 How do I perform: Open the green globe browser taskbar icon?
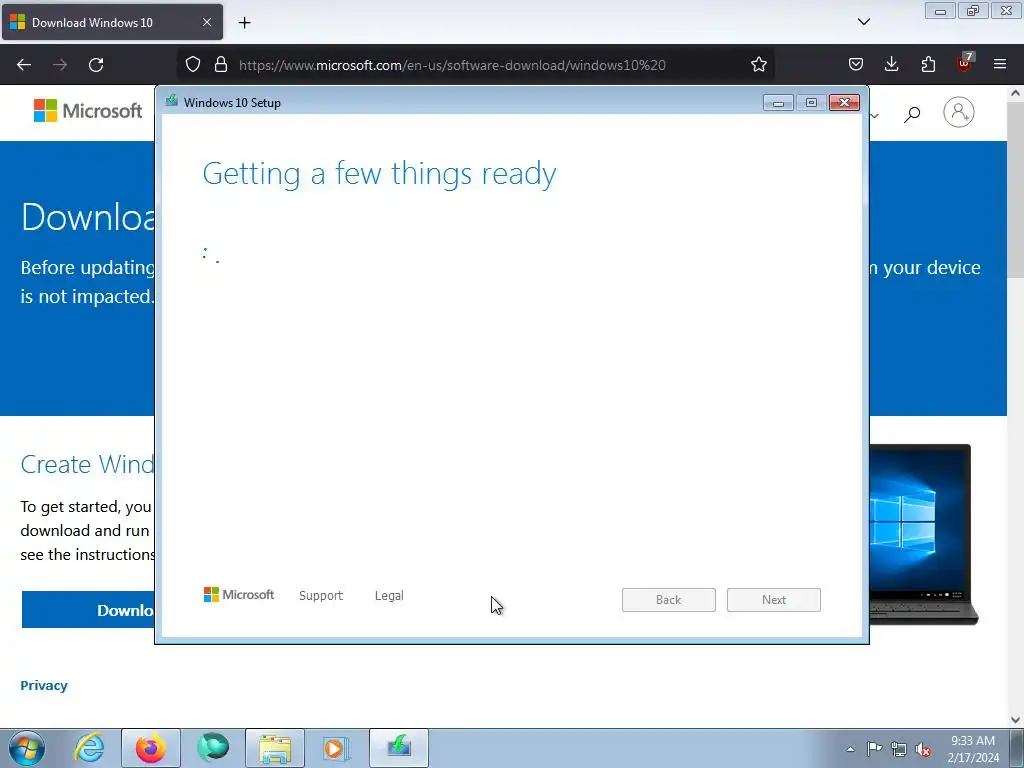tap(213, 748)
